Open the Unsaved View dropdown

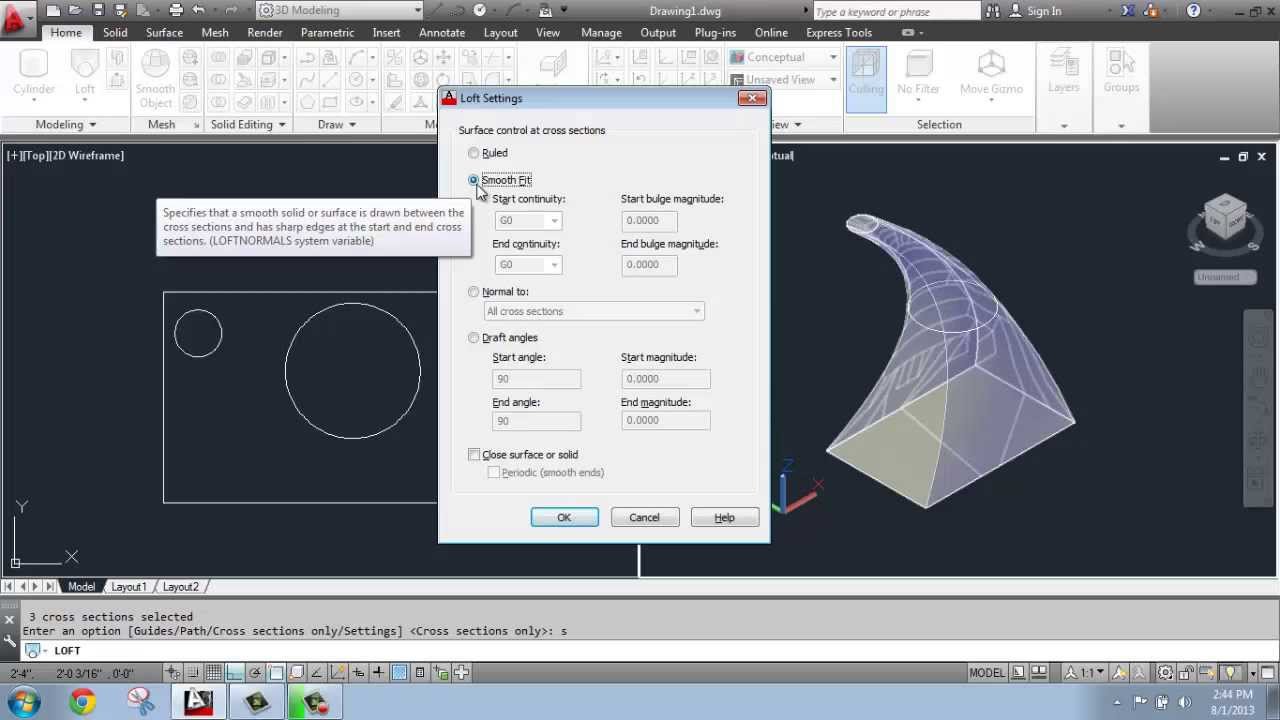(x=783, y=80)
